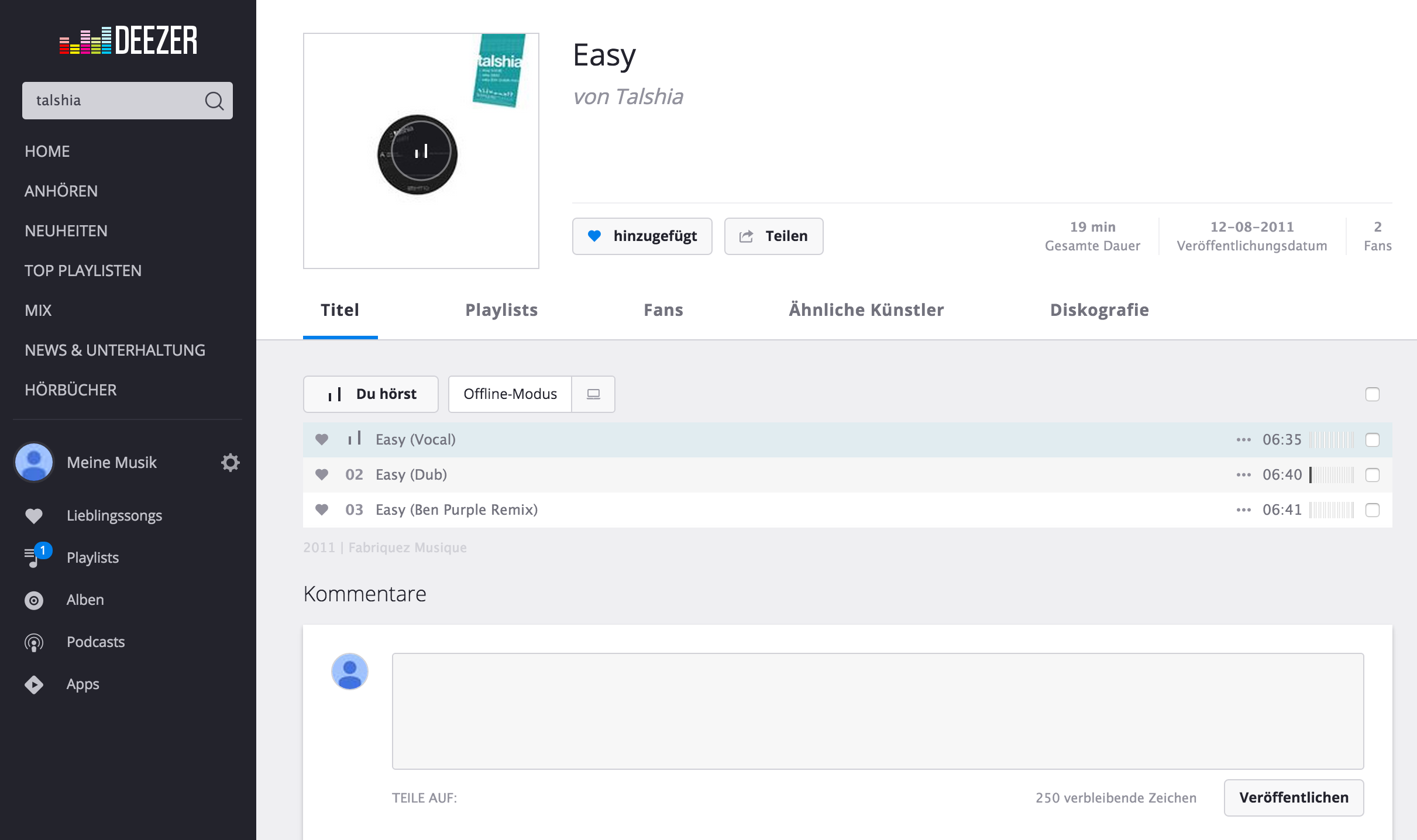Select track title Easy (Ben Purple Remix)

click(x=456, y=509)
